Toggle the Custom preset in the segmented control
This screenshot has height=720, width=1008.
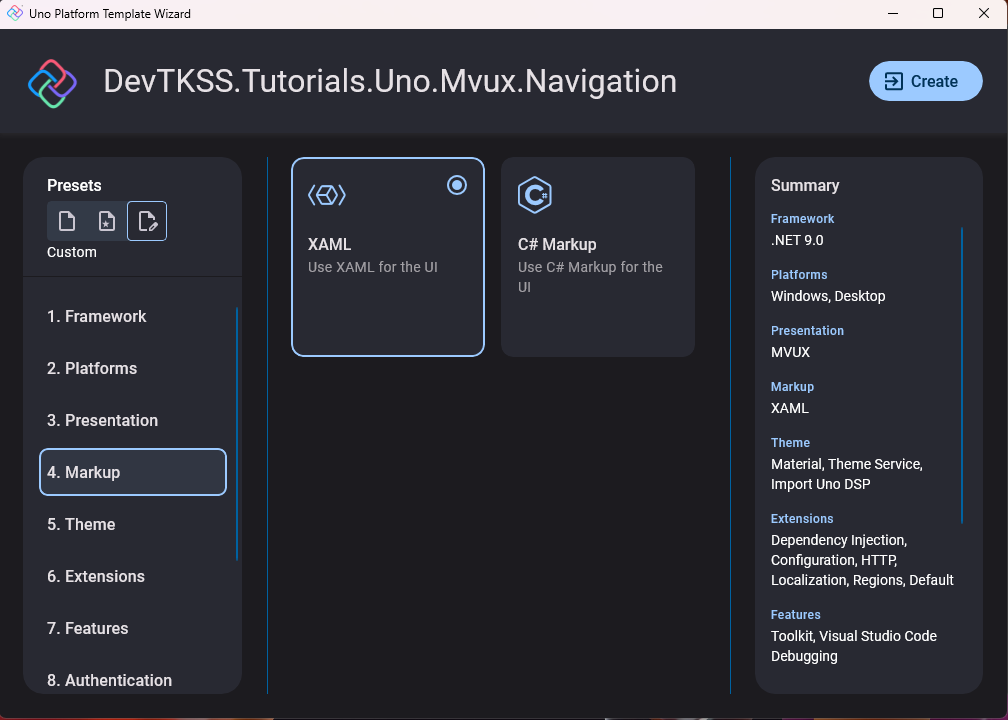(x=147, y=221)
